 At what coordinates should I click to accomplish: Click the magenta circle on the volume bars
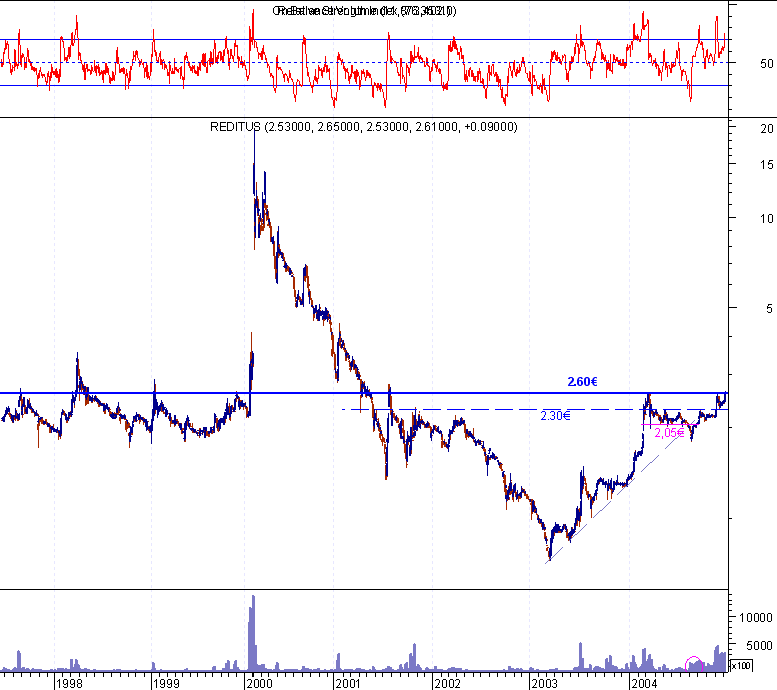tap(694, 664)
